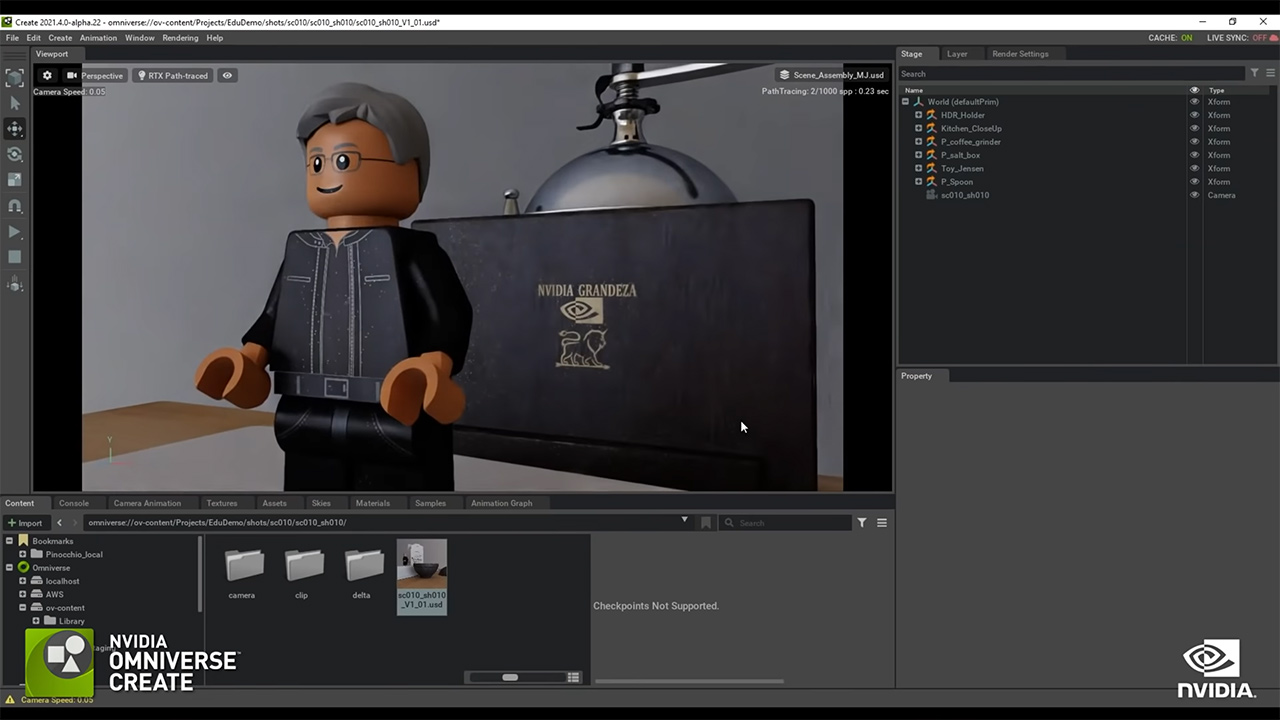Collapse the World defaultPrim node
The height and width of the screenshot is (720, 1280).
coord(905,102)
